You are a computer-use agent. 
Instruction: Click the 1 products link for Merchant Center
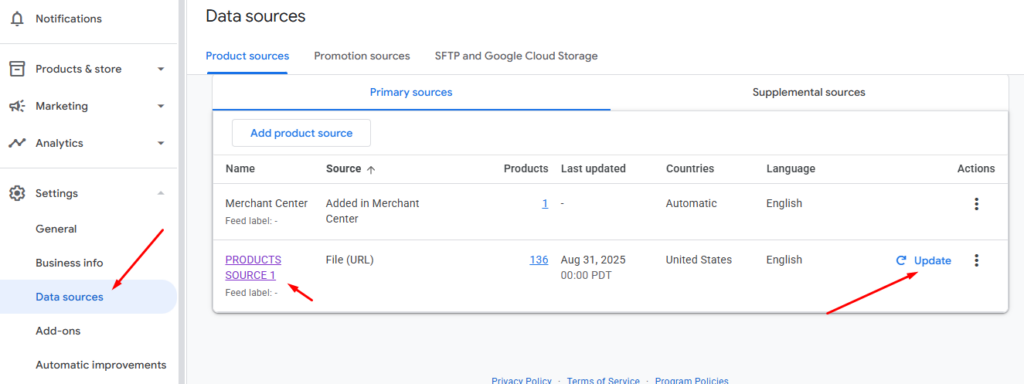[x=545, y=204]
